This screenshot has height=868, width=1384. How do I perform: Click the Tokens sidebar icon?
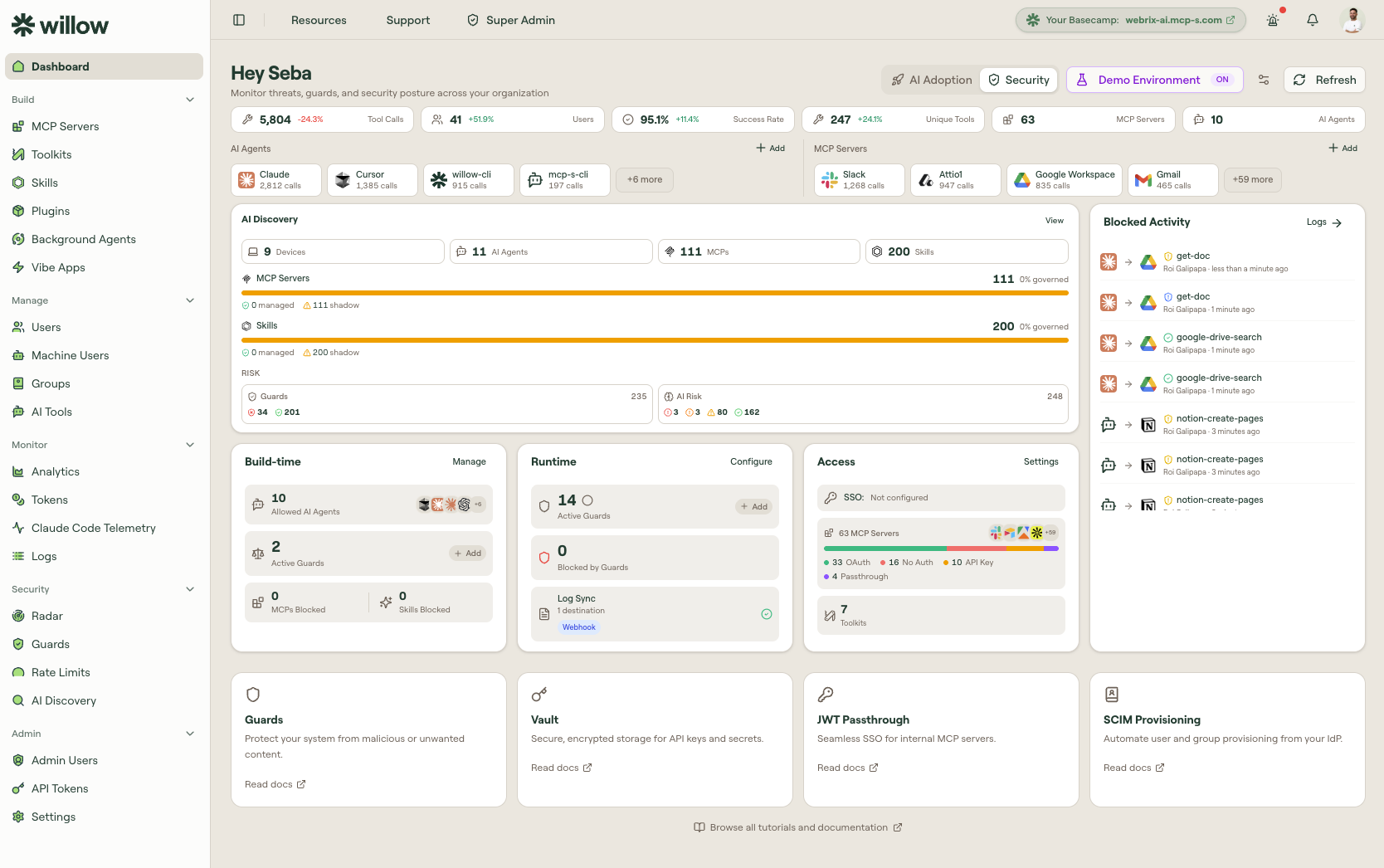tap(18, 500)
